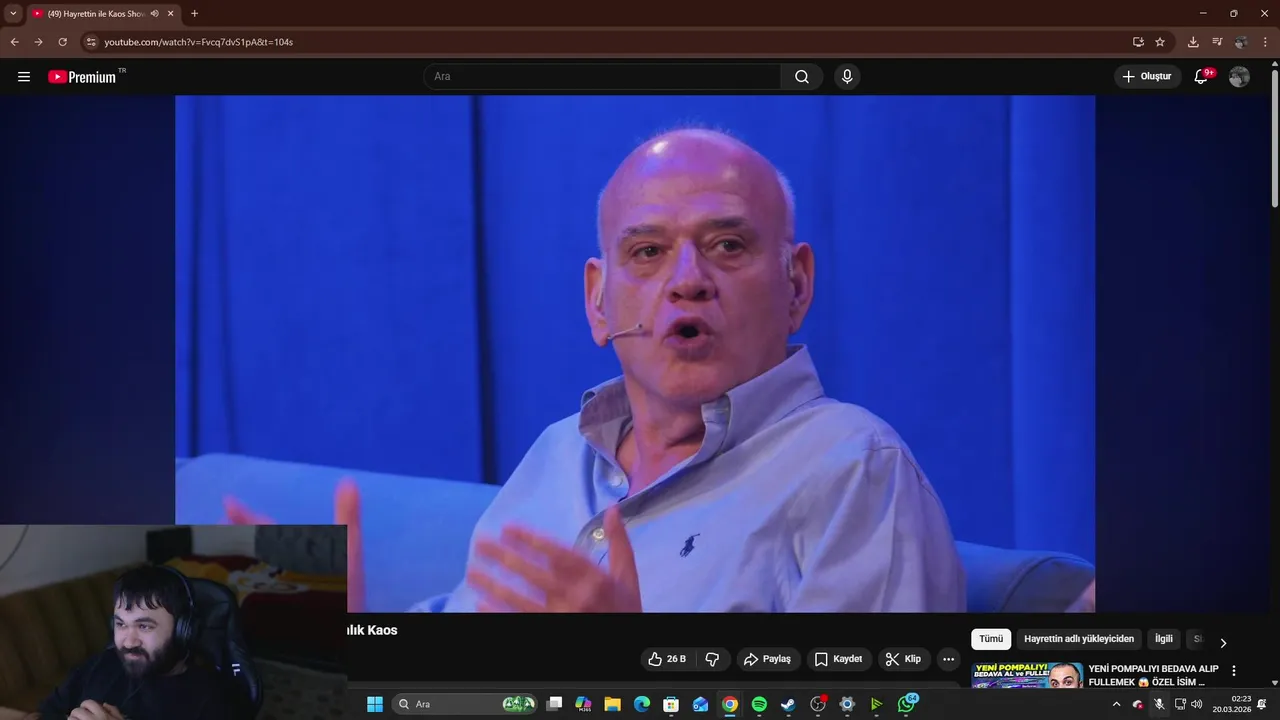The image size is (1280, 720).
Task: Open the YENİ POMPALIYI BEDAVA ALIP title link
Action: click(x=1153, y=675)
